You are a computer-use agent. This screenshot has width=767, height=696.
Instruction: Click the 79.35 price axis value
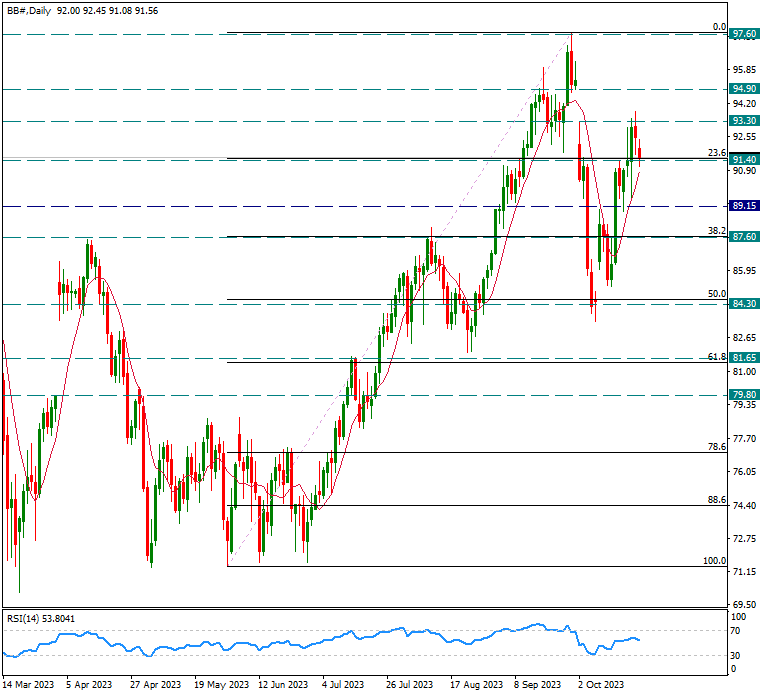[x=744, y=404]
